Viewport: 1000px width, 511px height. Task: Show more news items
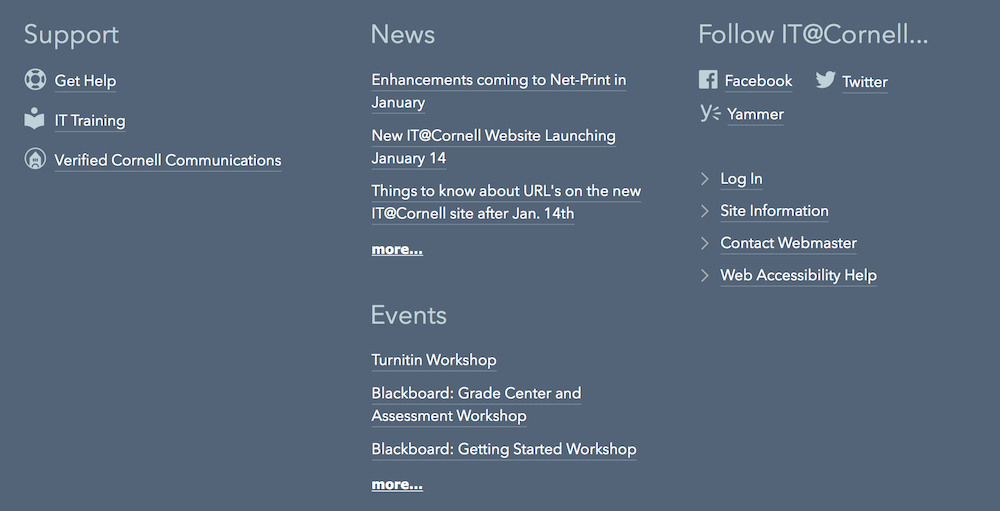click(x=397, y=249)
